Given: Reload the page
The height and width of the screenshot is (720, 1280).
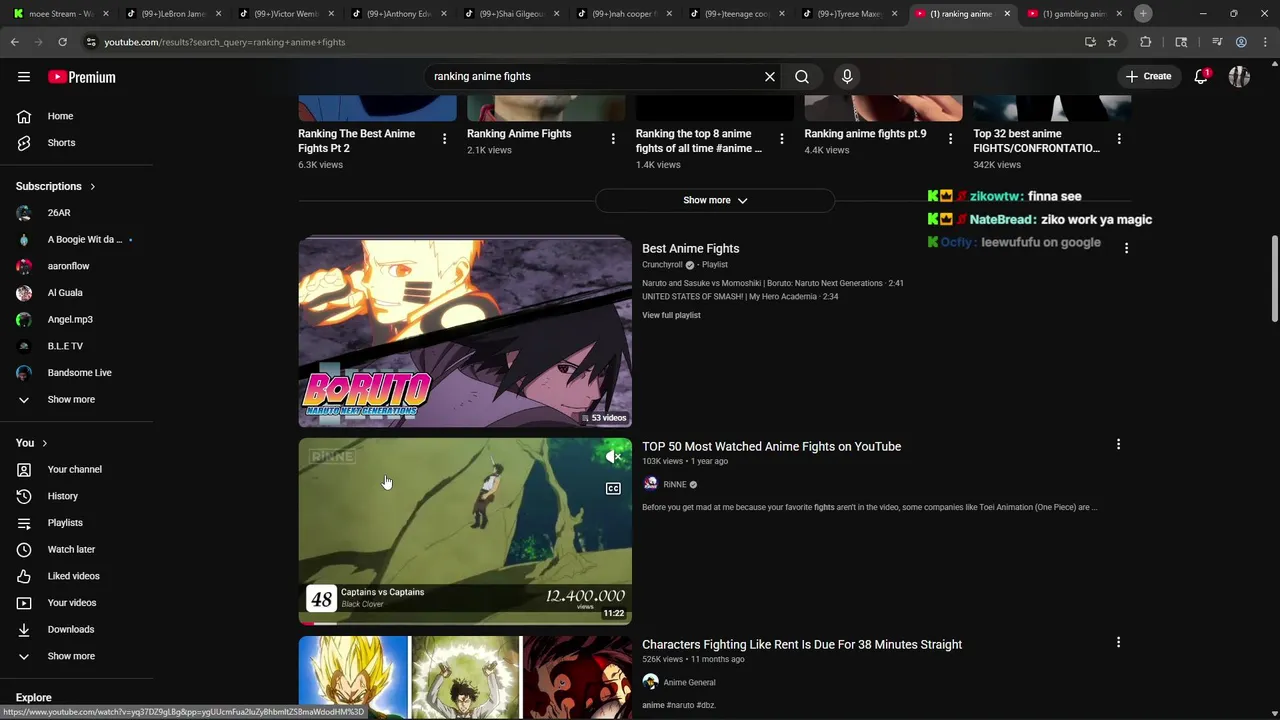Looking at the screenshot, I should pyautogui.click(x=62, y=42).
